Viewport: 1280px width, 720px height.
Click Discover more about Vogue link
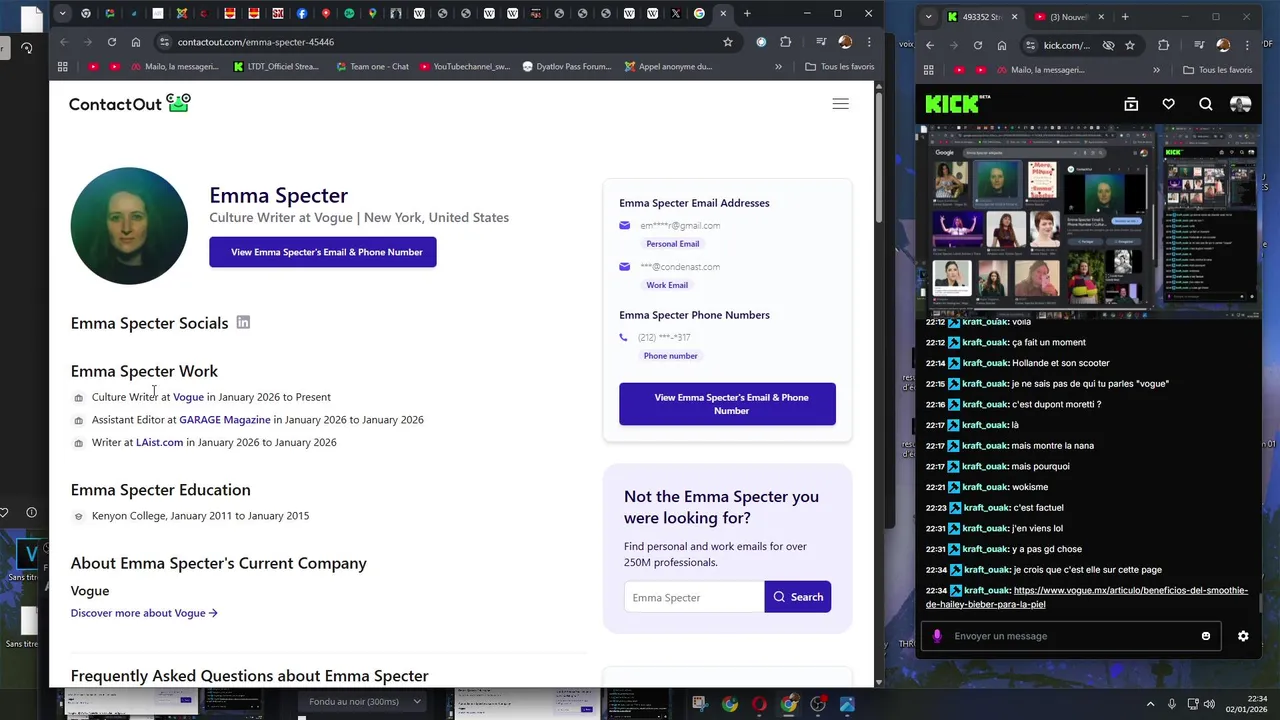(x=144, y=613)
